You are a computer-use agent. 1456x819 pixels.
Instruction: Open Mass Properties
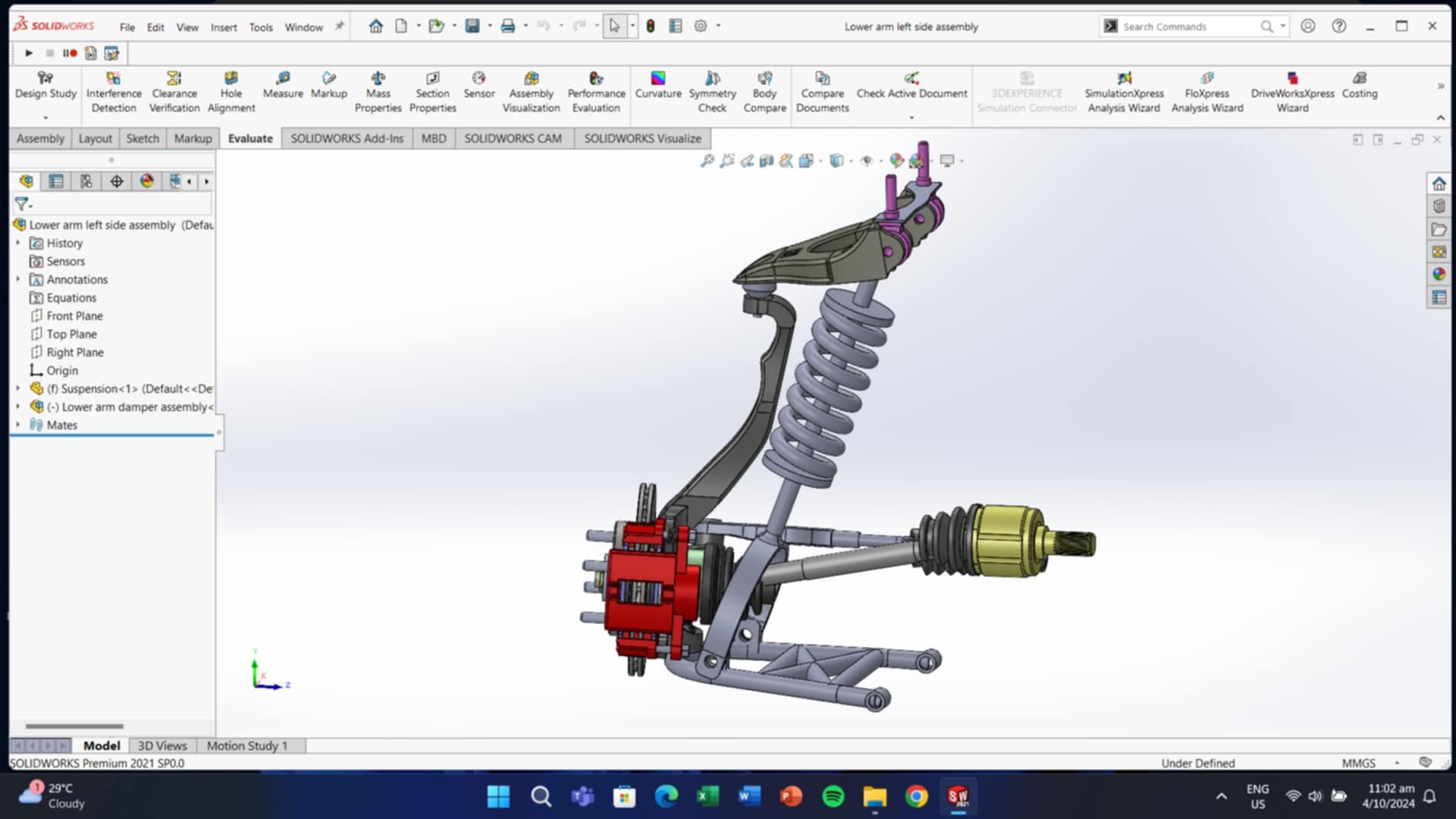pyautogui.click(x=378, y=92)
